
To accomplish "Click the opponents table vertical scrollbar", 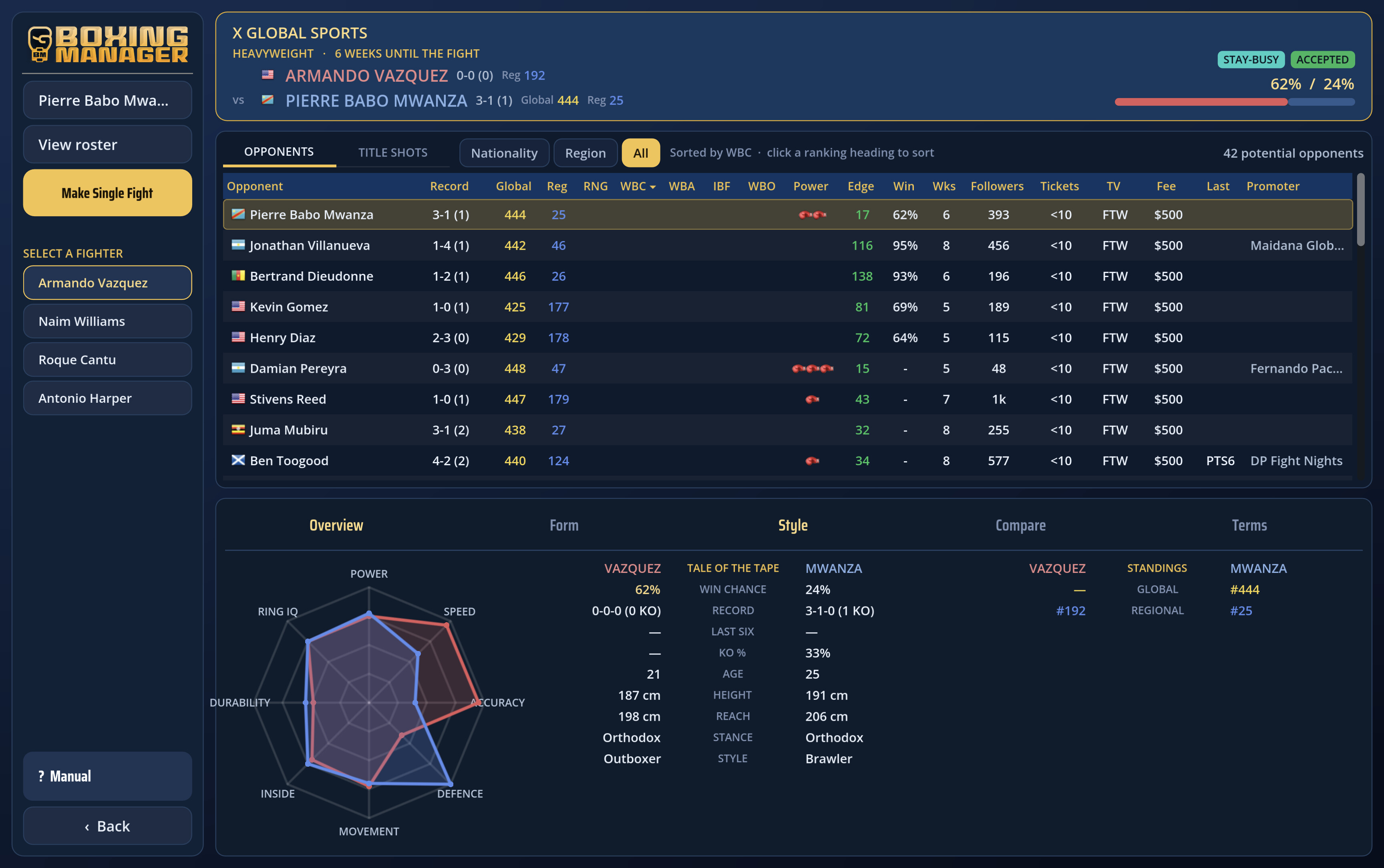I will pos(1360,209).
